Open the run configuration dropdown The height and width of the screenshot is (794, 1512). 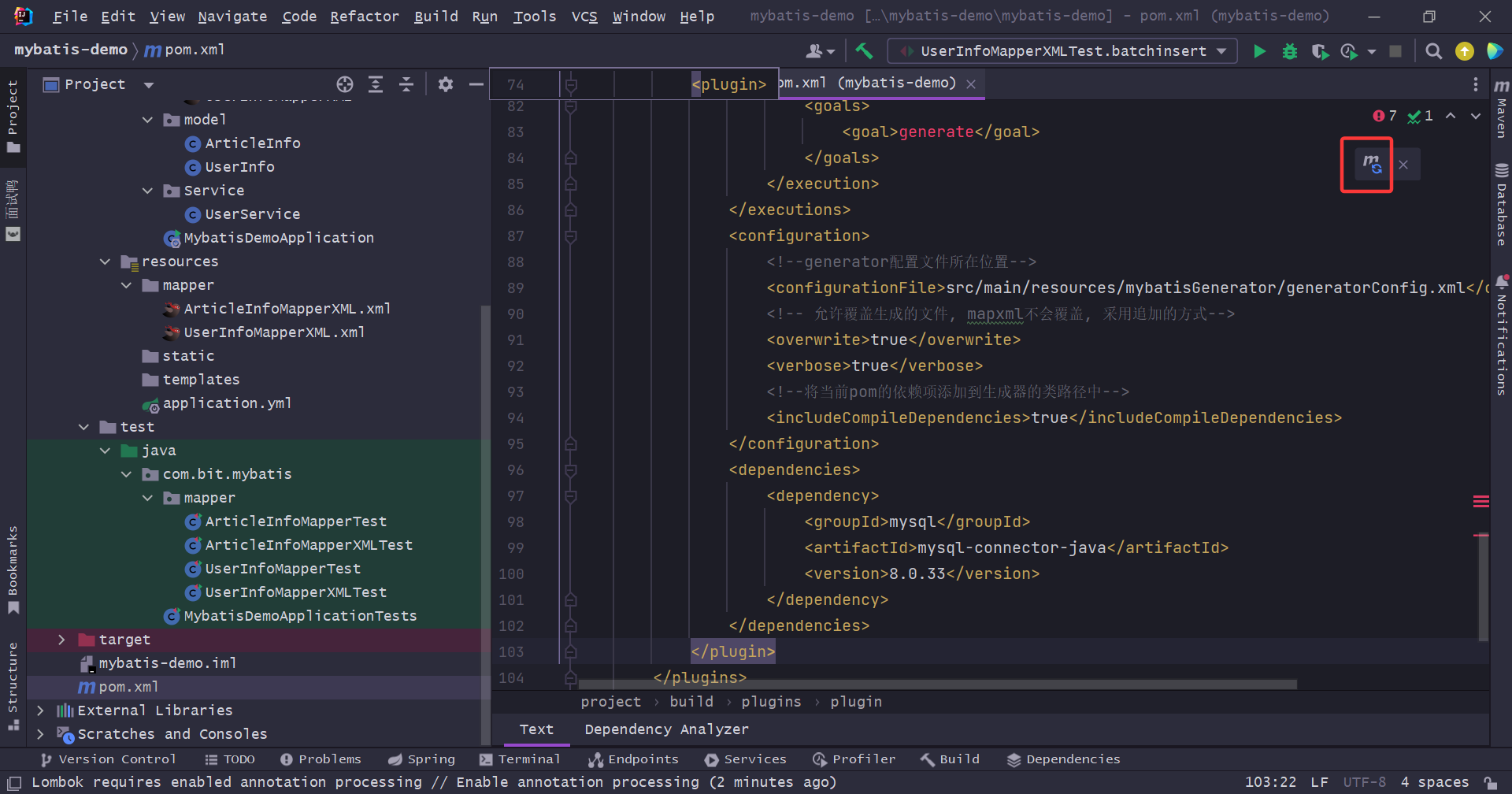1062,51
